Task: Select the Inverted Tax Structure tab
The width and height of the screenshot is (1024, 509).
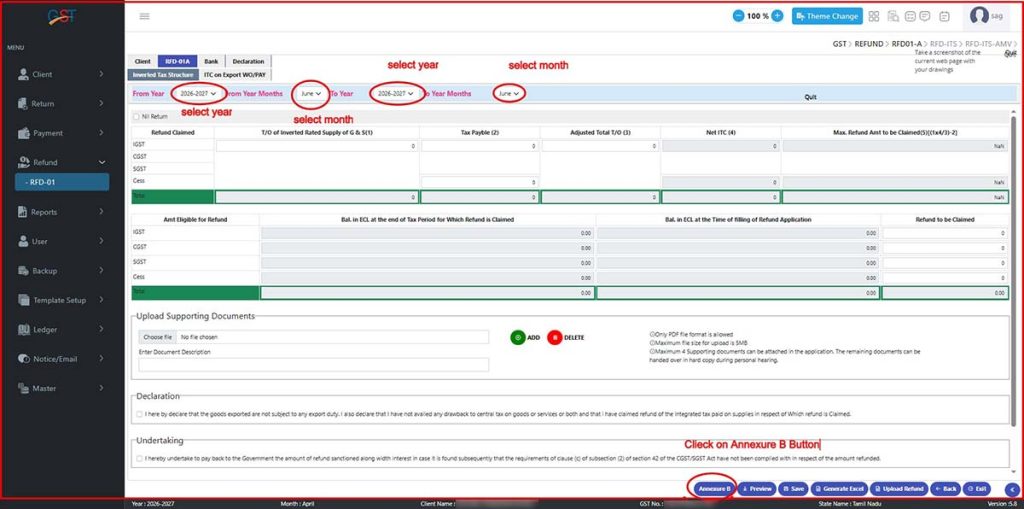Action: tap(163, 74)
